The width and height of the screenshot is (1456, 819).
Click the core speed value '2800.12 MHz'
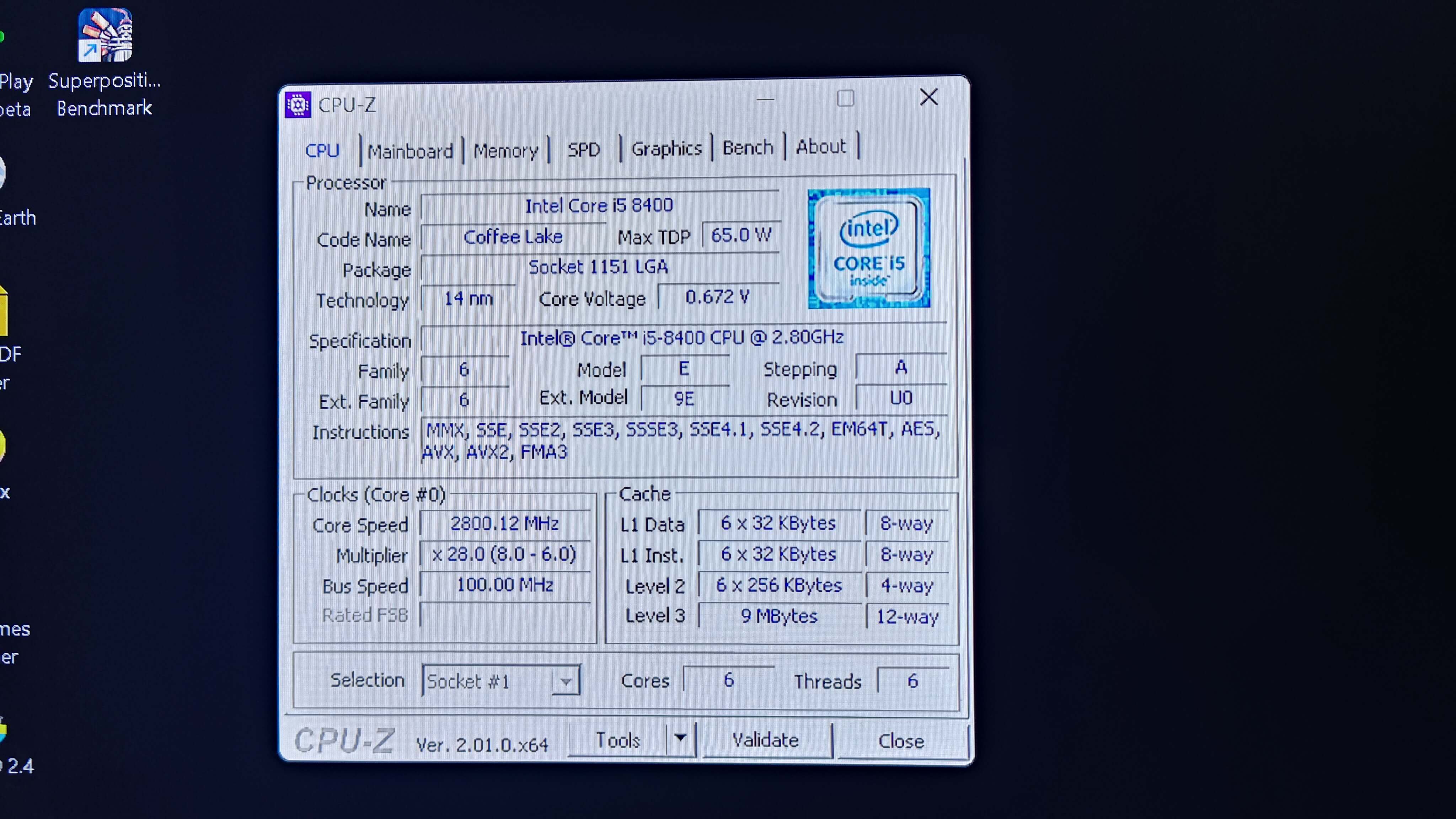pyautogui.click(x=505, y=523)
